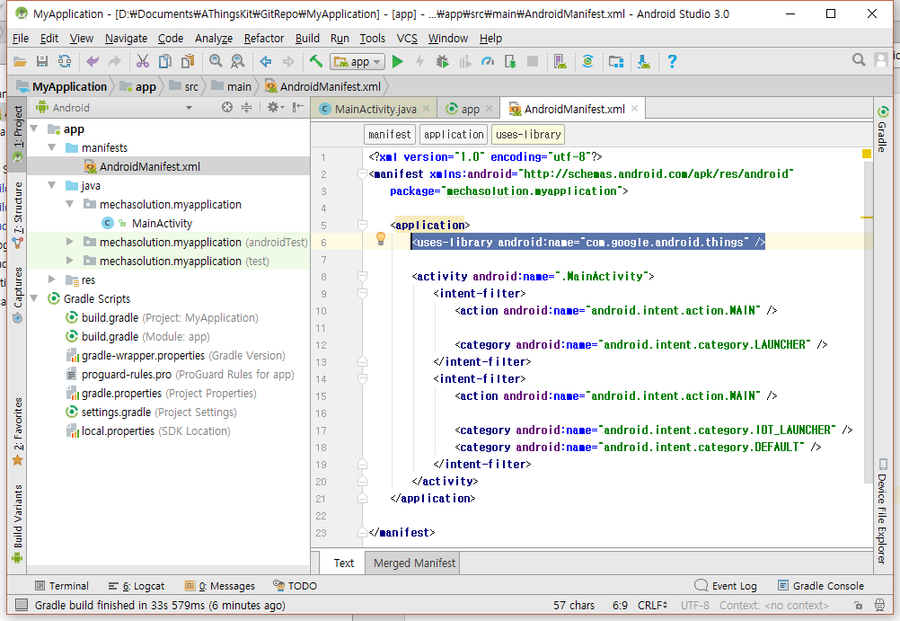The image size is (900, 621).
Task: Collapse the app module tree node
Action: 34,129
